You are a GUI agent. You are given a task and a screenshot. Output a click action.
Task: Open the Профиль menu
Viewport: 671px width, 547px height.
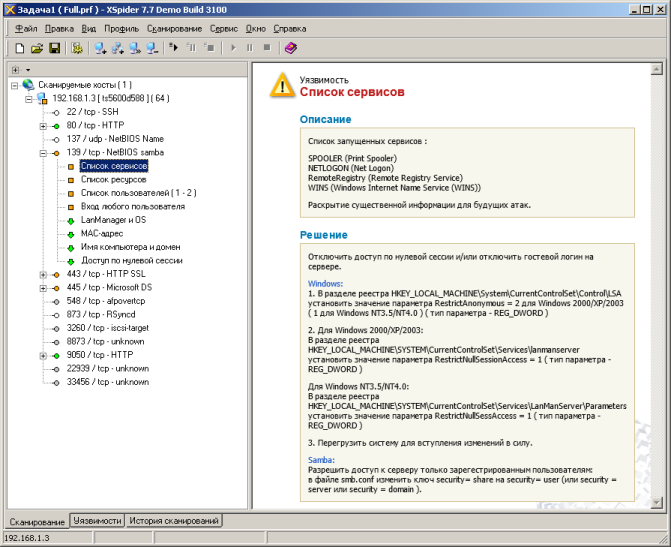tap(122, 29)
